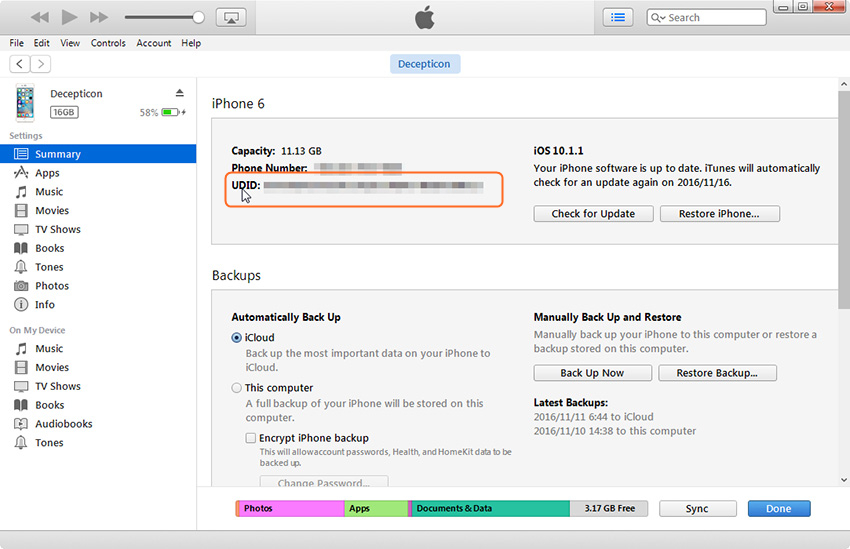Open the Account menu

153,43
